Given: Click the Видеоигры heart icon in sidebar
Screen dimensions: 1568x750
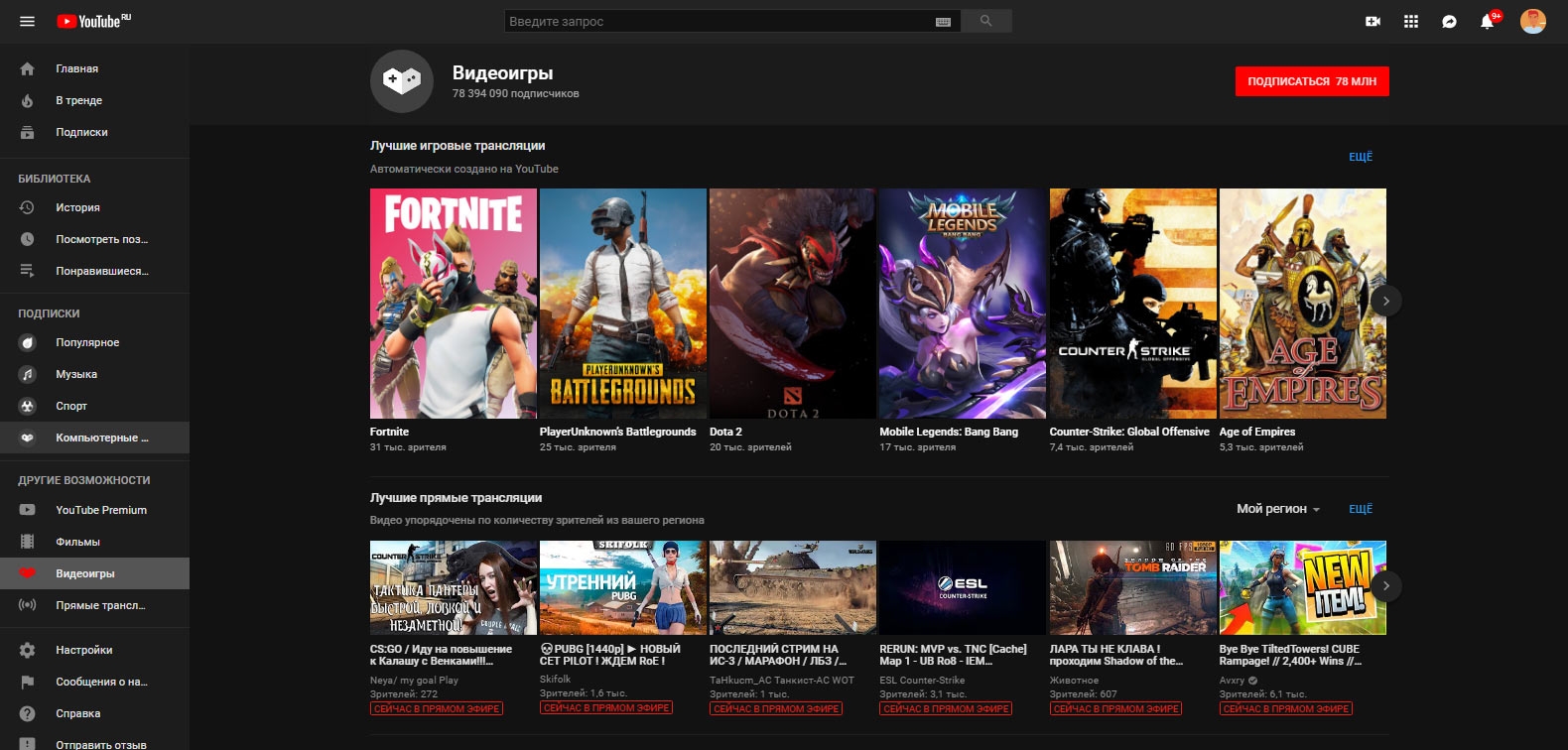Looking at the screenshot, I should (28, 573).
